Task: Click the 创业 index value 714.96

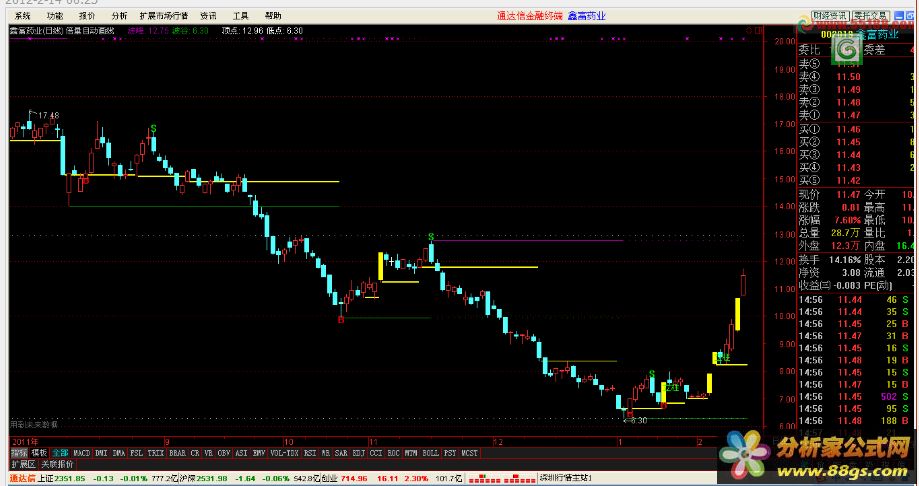Action: [x=354, y=478]
